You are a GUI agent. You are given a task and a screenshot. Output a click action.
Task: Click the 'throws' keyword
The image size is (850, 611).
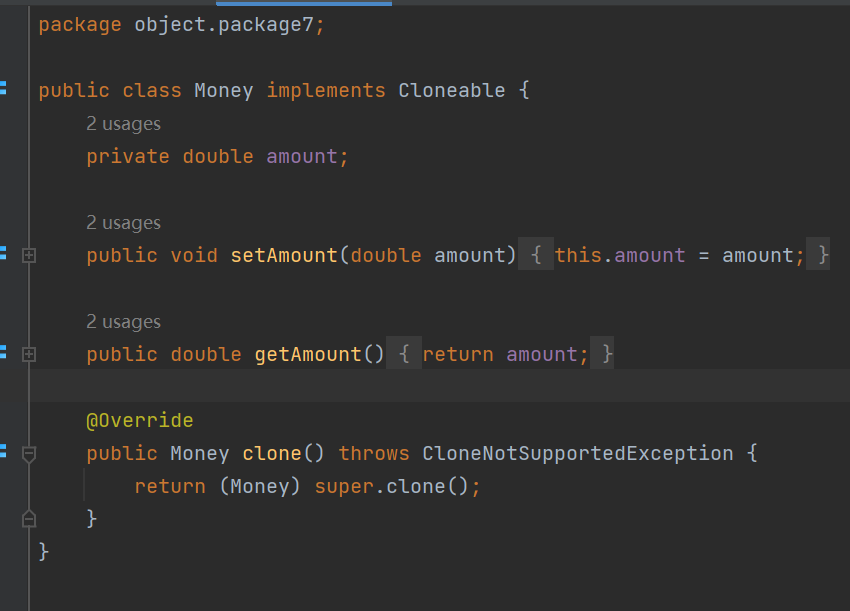[x=374, y=454]
